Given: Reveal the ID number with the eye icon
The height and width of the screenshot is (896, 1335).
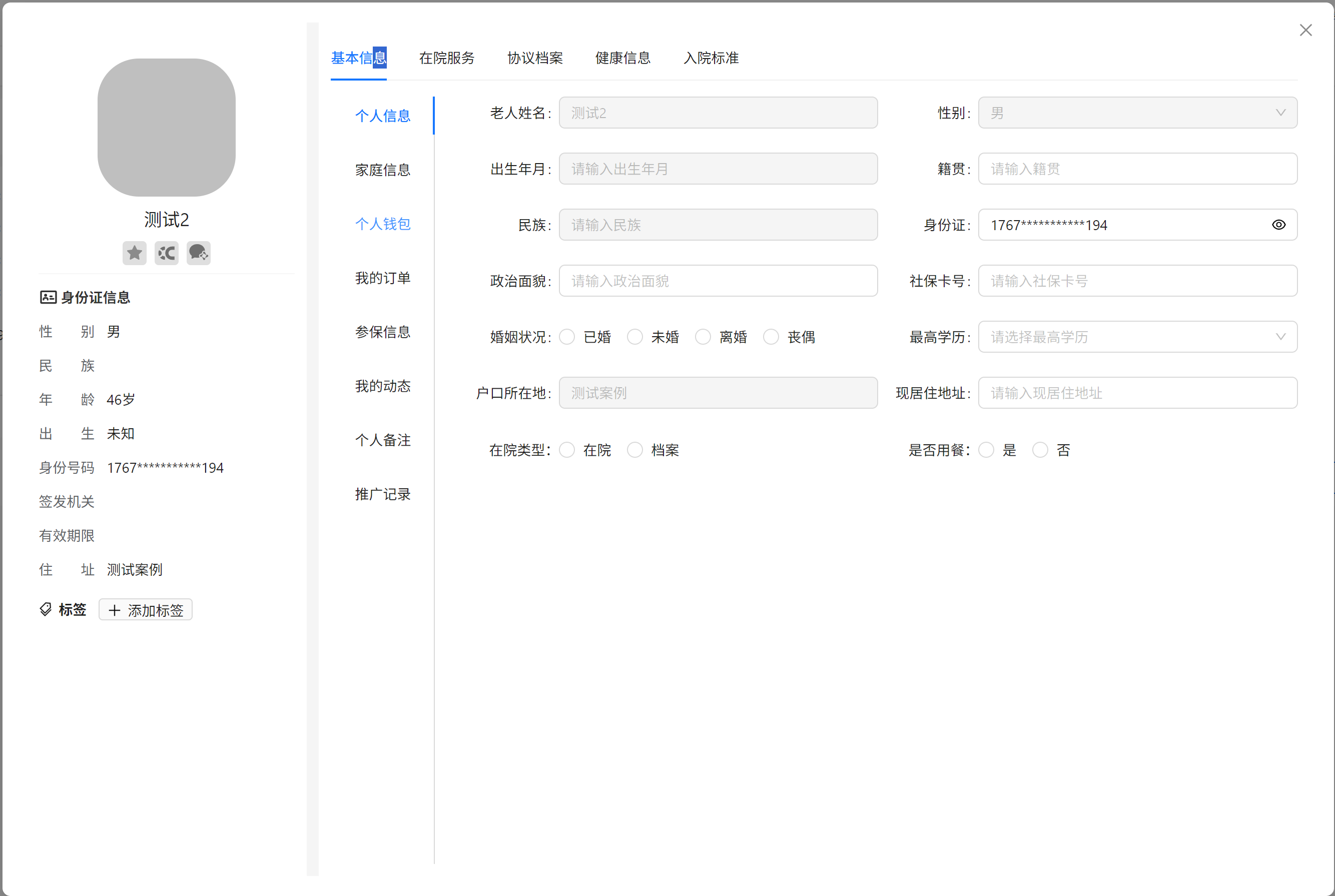Looking at the screenshot, I should (1278, 225).
